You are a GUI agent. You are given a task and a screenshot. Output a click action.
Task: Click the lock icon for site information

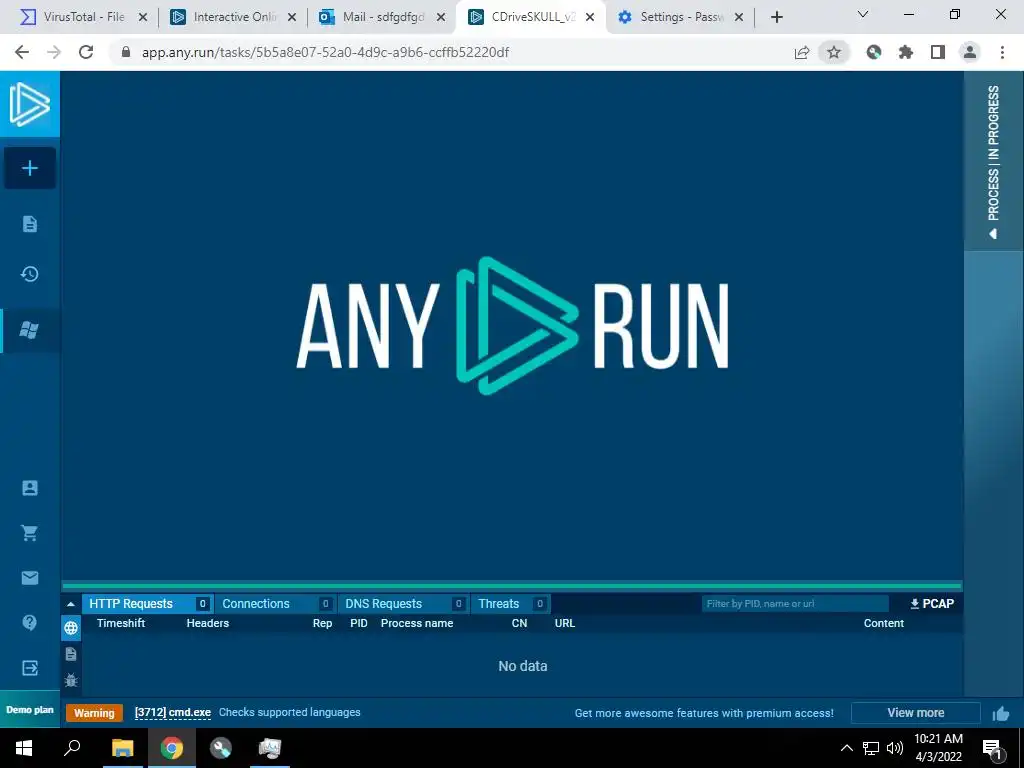coord(125,52)
